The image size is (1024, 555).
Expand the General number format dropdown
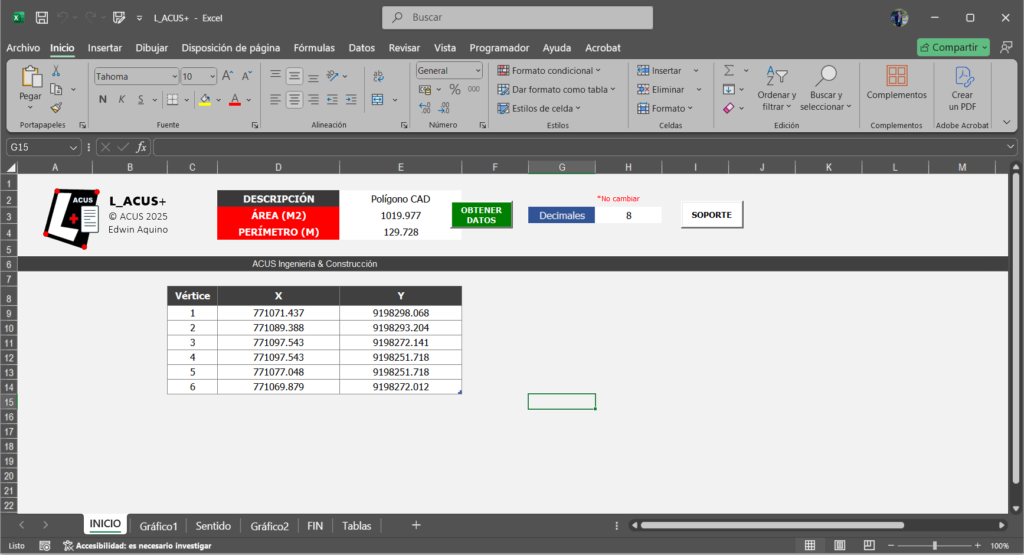click(478, 71)
